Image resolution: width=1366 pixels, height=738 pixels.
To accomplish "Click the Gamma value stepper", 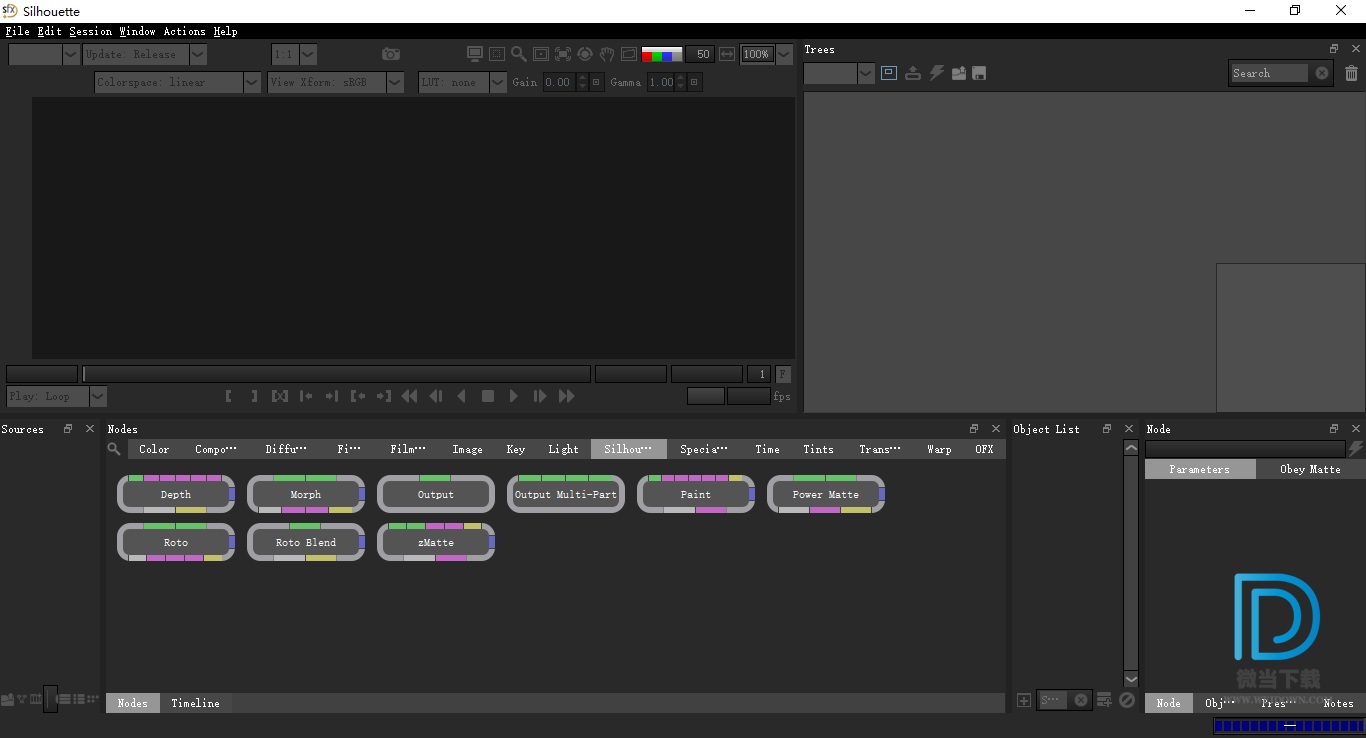I will pyautogui.click(x=681, y=82).
